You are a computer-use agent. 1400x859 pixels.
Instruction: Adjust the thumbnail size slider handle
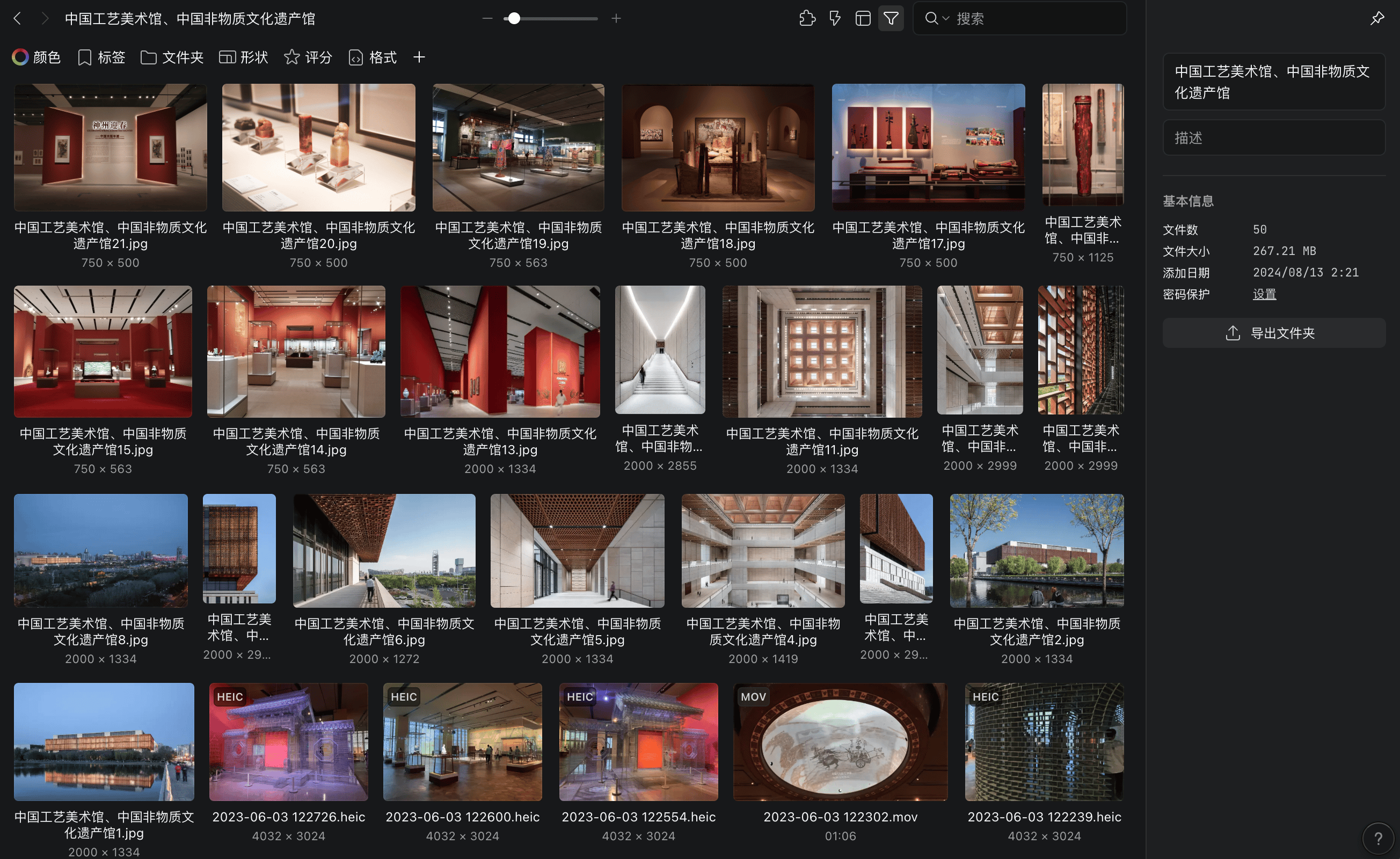(x=514, y=19)
